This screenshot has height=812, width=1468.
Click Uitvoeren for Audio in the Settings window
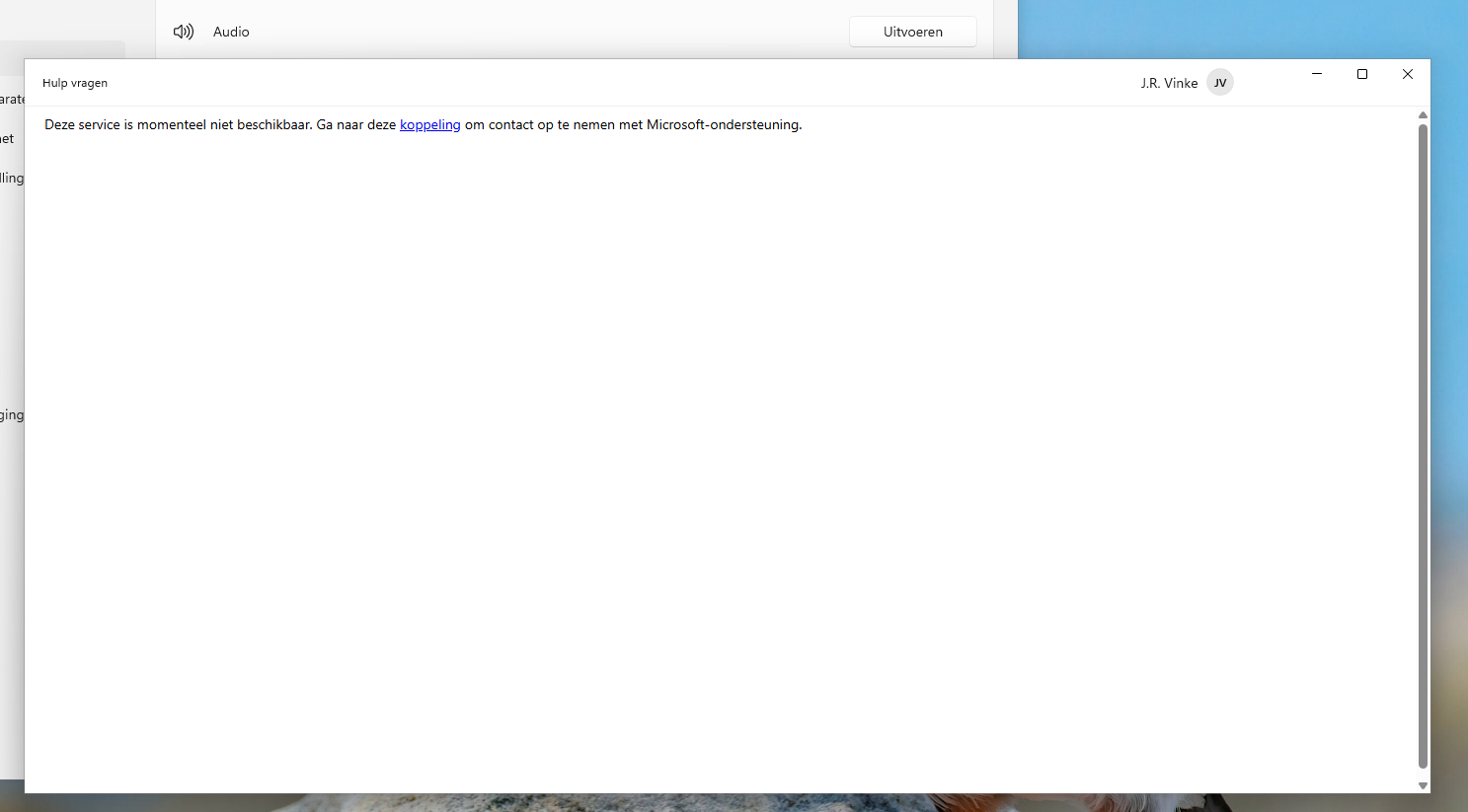point(913,32)
